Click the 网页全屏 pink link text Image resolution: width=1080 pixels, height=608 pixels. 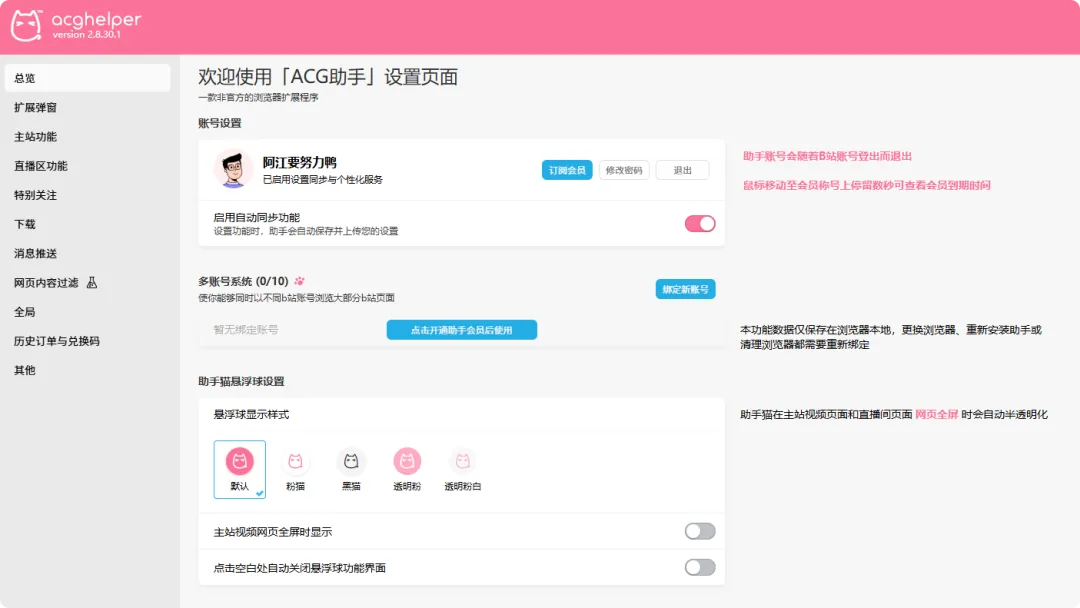[936, 415]
